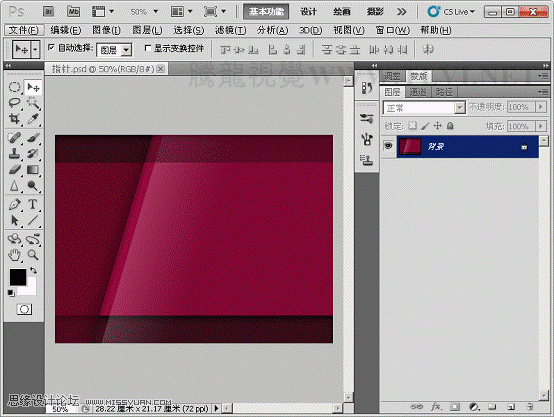Screen dimensions: 554x417
Task: Toggle lock image pixels brush icon
Action: coord(425,125)
